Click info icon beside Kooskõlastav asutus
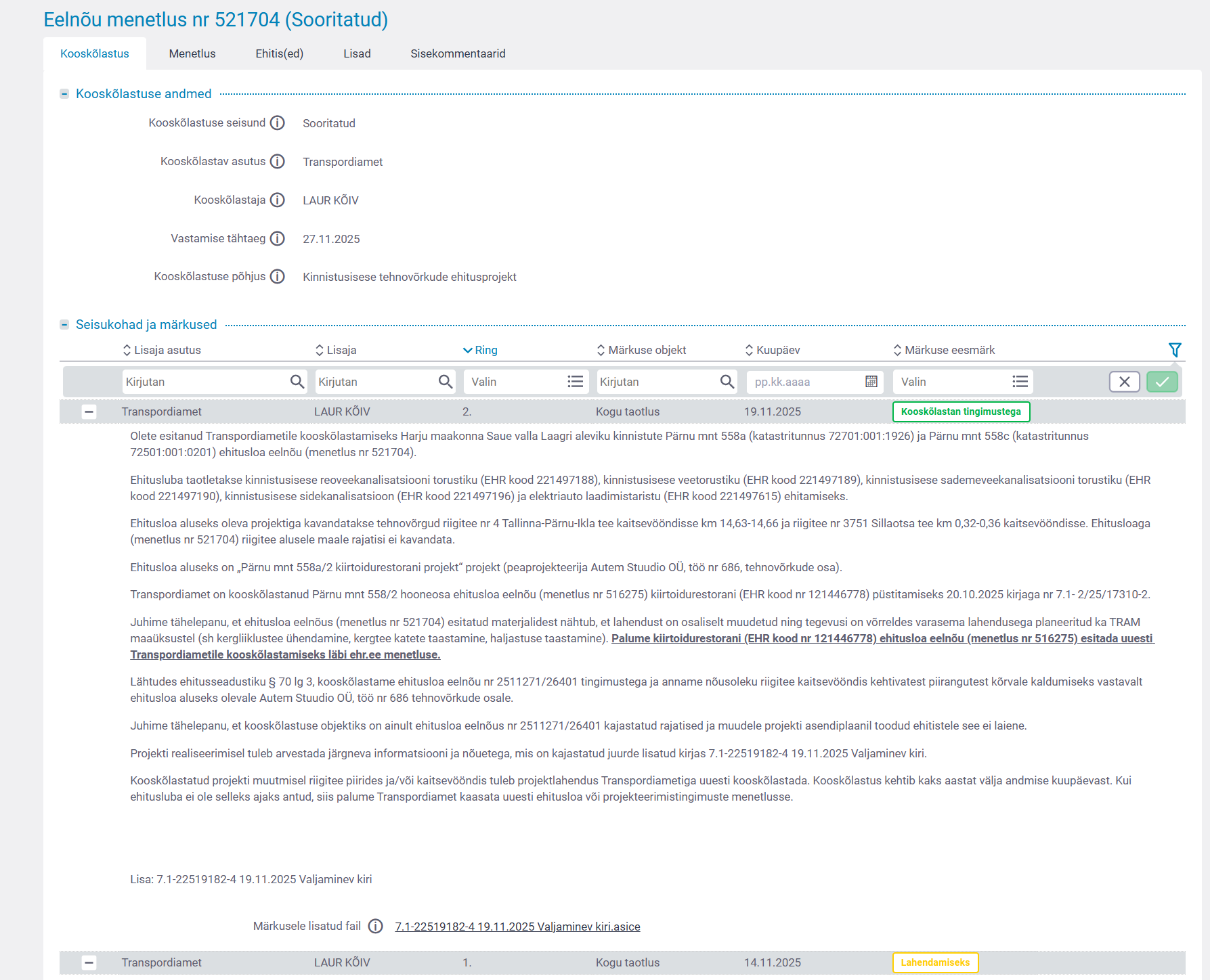The width and height of the screenshot is (1210, 980). [277, 162]
